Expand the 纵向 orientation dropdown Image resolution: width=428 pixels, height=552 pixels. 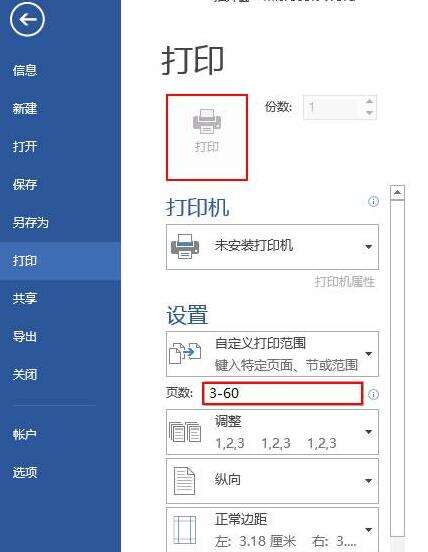[368, 481]
